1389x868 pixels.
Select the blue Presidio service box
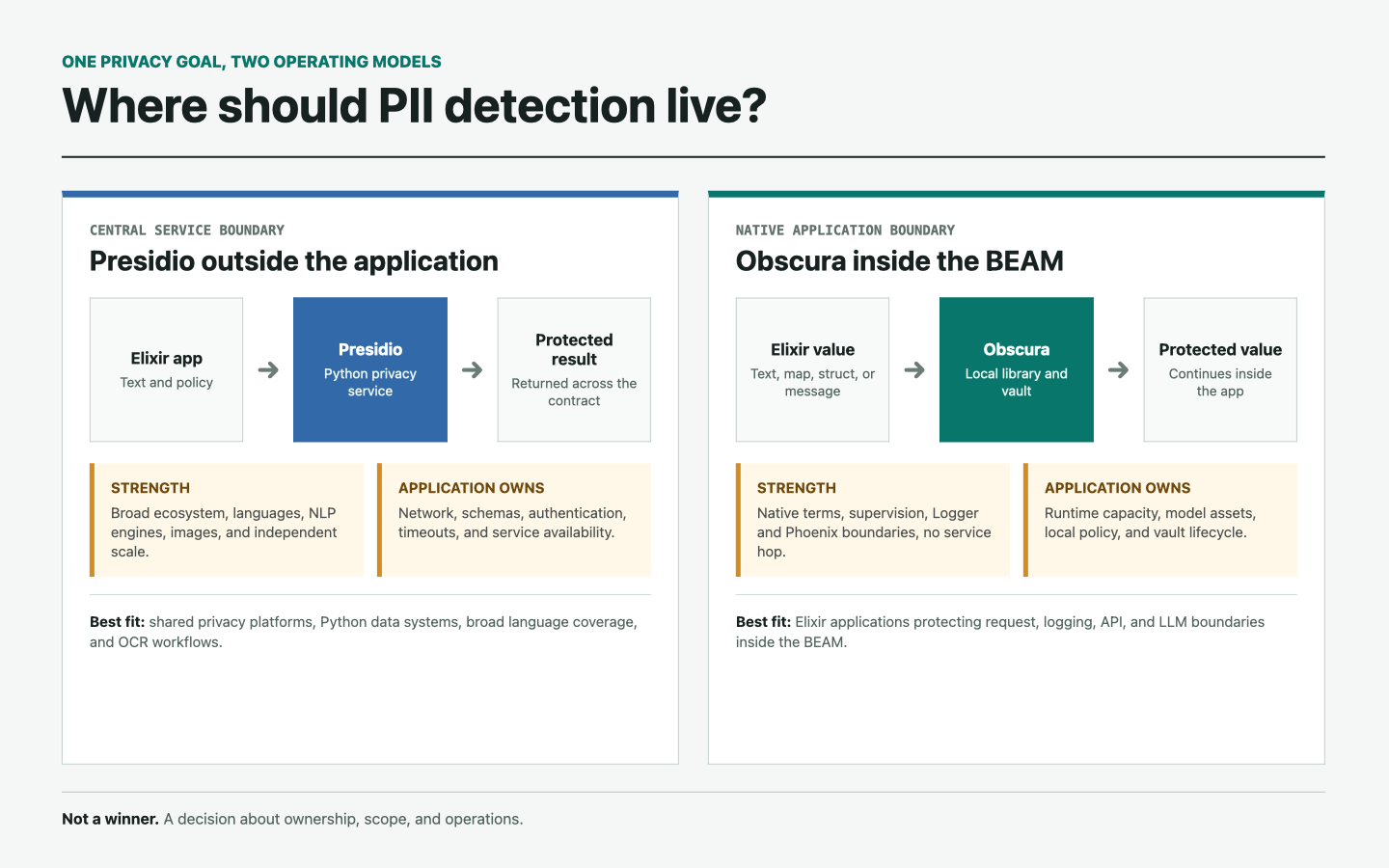coord(370,369)
